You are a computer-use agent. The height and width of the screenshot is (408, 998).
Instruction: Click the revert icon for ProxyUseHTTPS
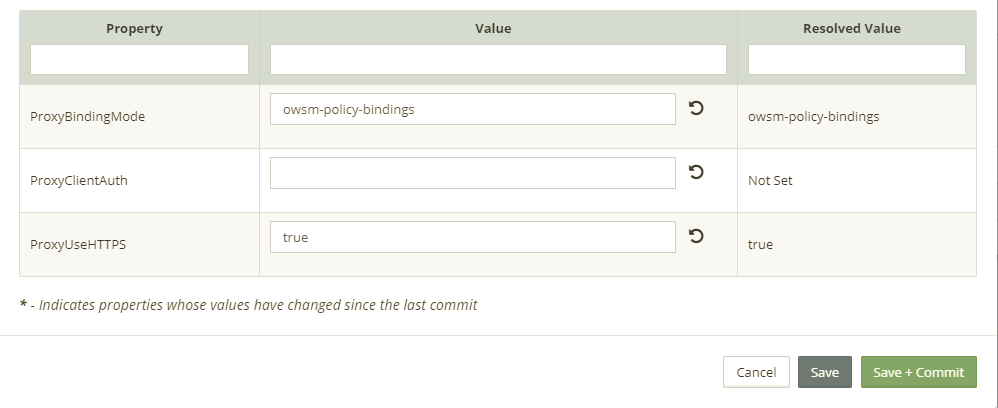tap(696, 236)
